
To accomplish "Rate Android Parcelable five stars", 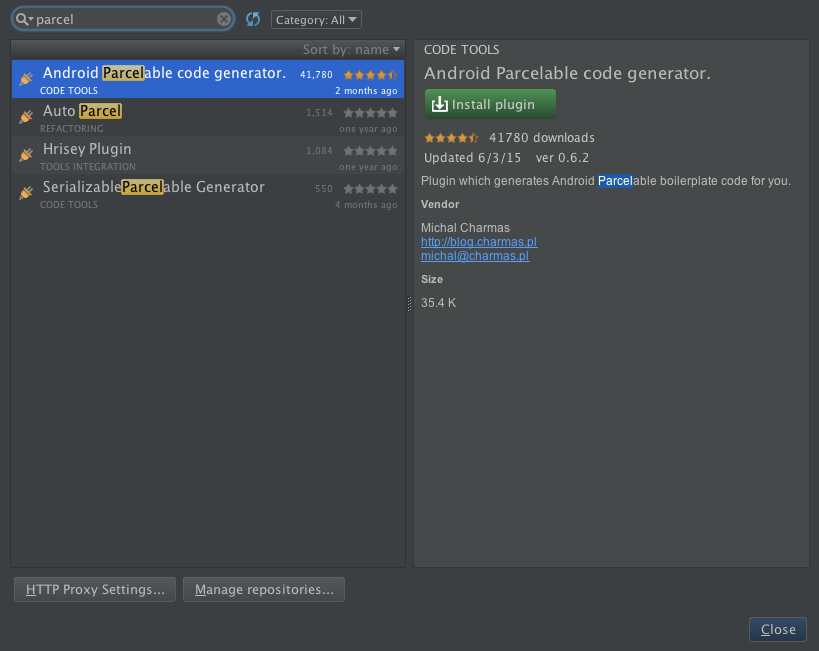I will click(390, 74).
